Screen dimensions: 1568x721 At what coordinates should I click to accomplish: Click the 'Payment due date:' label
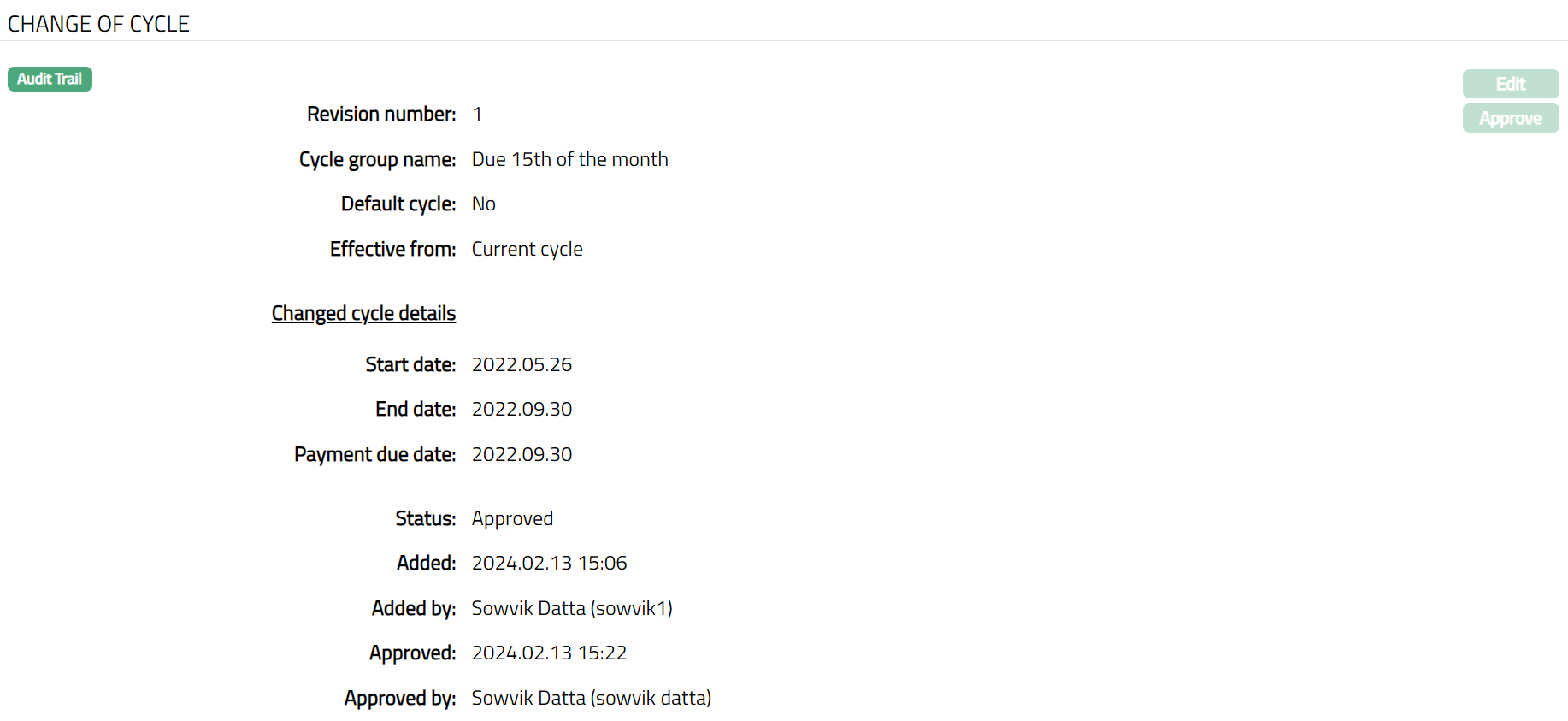point(374,455)
